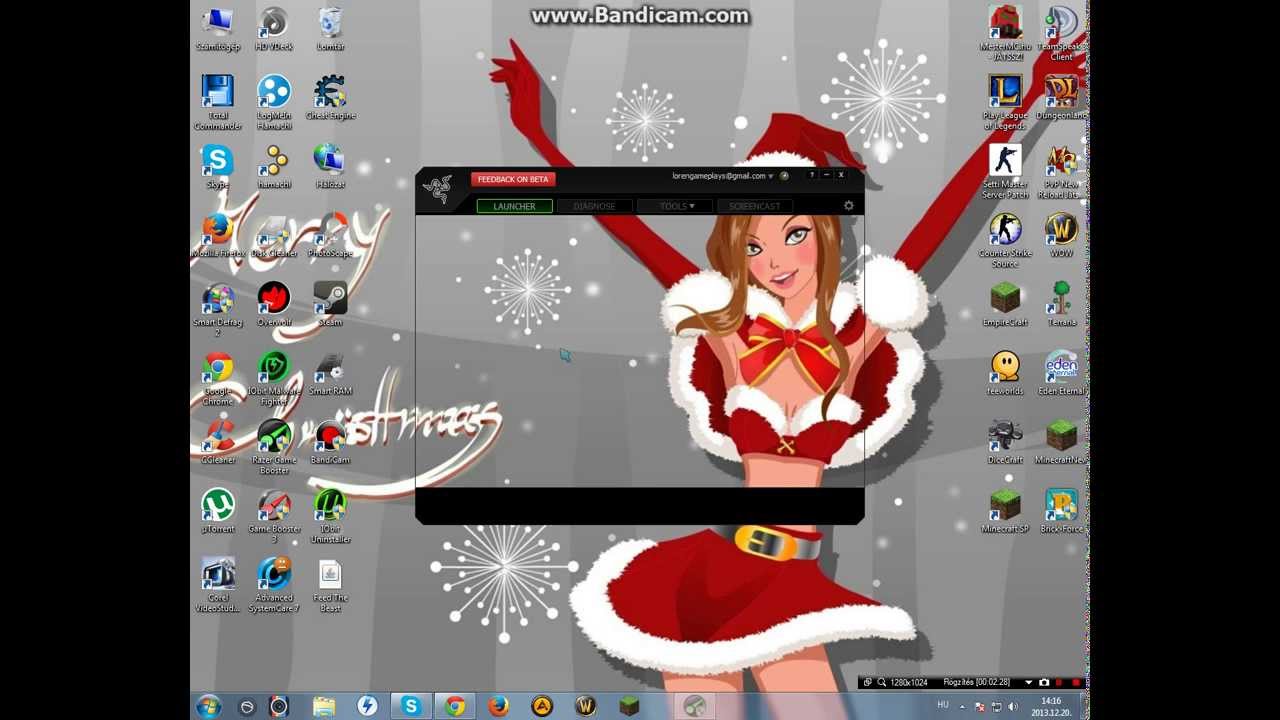Image resolution: width=1280 pixels, height=720 pixels.
Task: Open the Skype desktop shortcut
Action: (218, 167)
